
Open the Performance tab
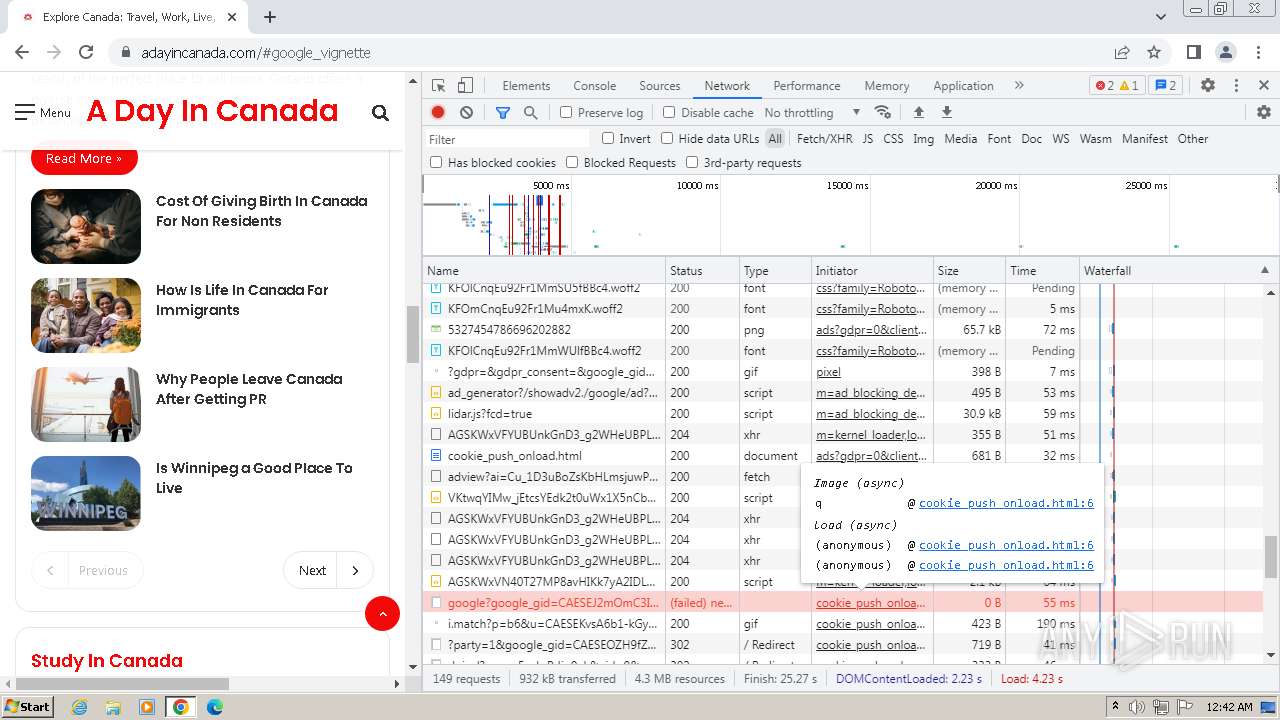tap(806, 86)
